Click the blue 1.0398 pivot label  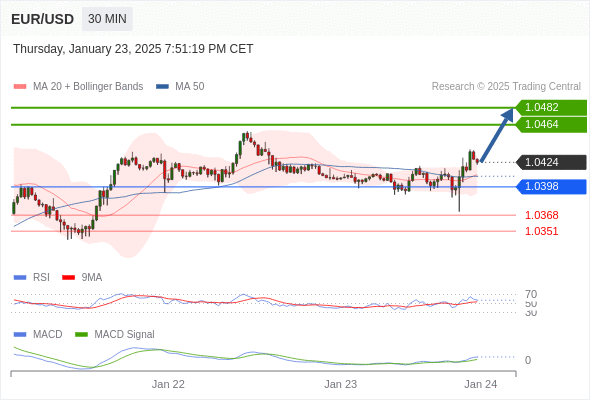(x=551, y=187)
